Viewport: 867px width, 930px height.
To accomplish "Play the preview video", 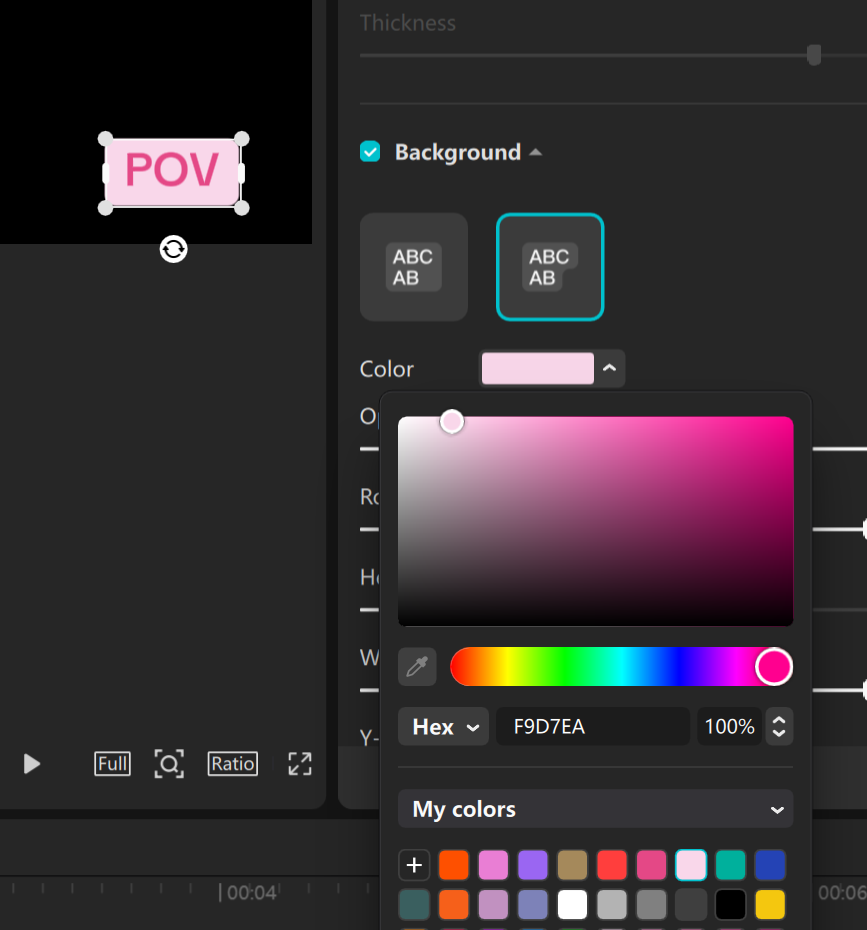I will [x=31, y=763].
